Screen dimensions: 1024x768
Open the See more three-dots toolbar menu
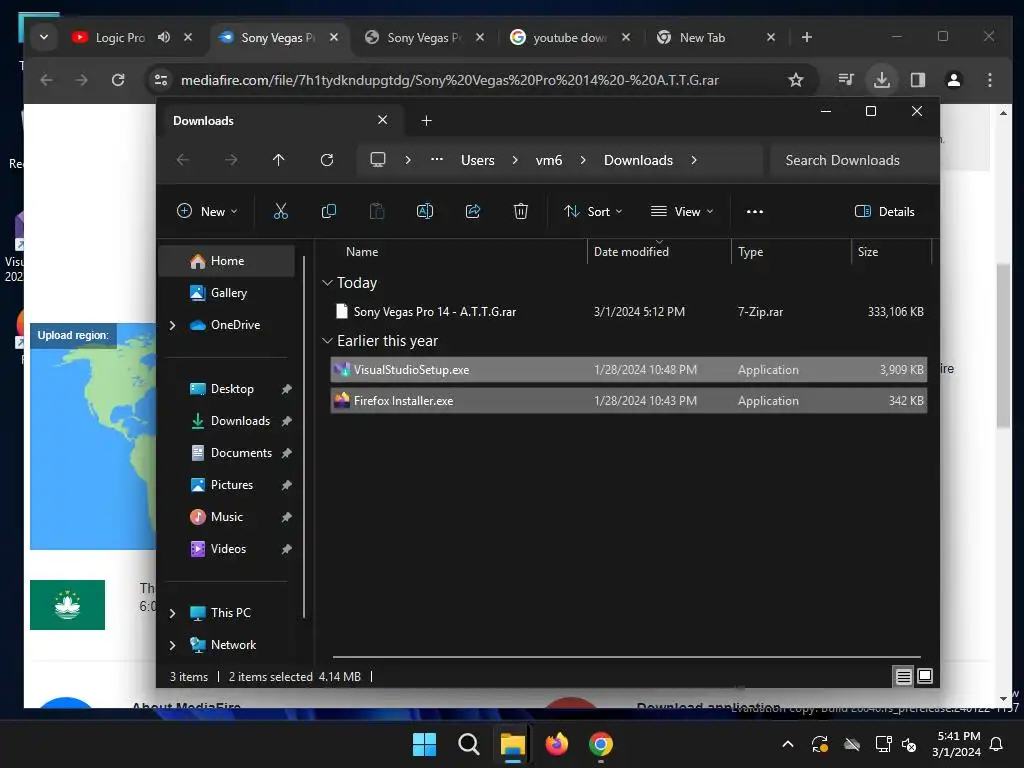point(755,212)
